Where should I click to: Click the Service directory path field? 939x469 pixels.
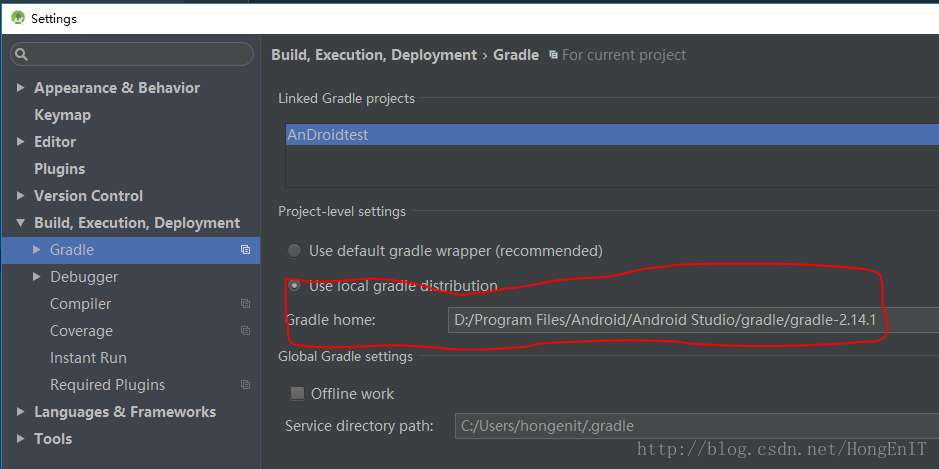pos(690,426)
